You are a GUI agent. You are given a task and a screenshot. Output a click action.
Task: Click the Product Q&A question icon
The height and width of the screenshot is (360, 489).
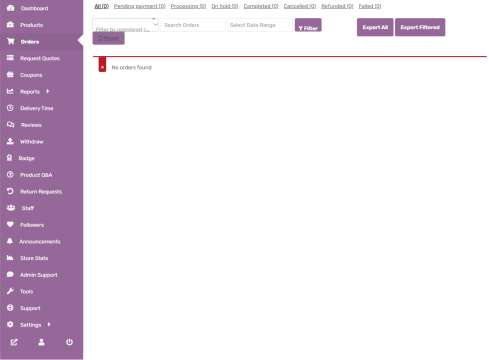click(10, 174)
